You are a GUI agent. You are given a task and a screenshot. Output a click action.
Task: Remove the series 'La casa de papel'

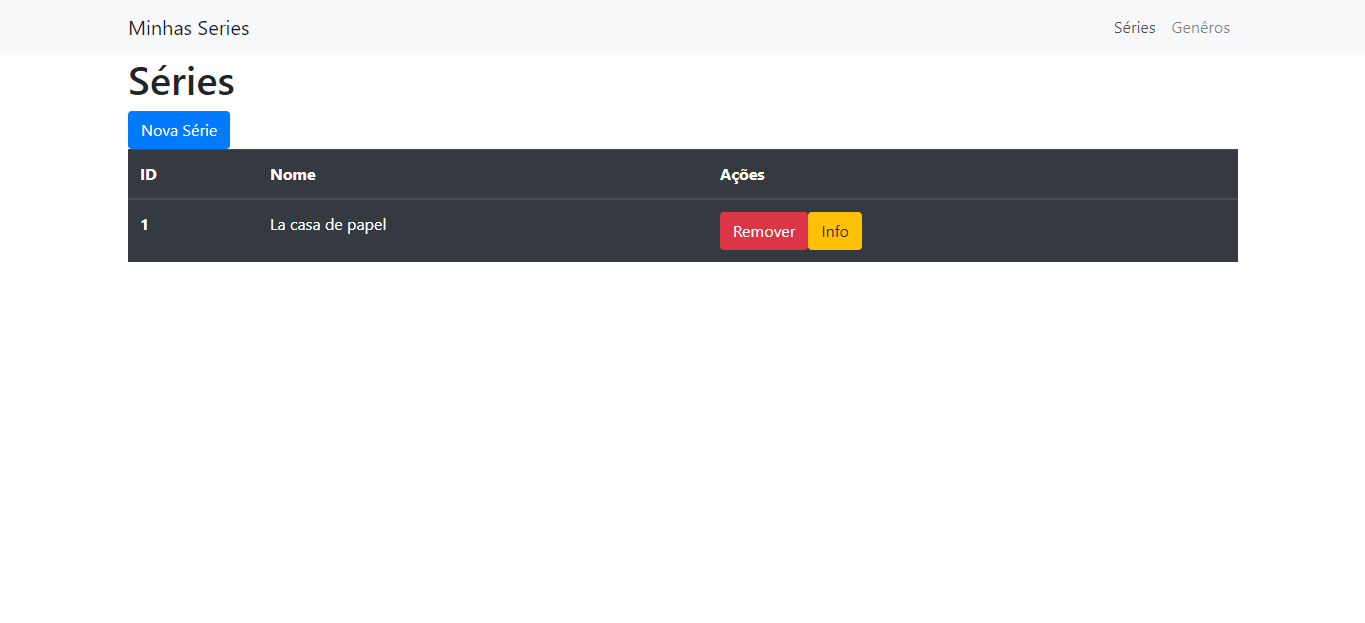pos(763,231)
